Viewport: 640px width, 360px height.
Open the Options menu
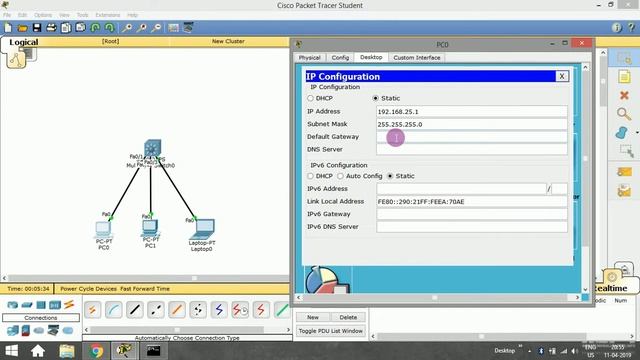(43, 15)
